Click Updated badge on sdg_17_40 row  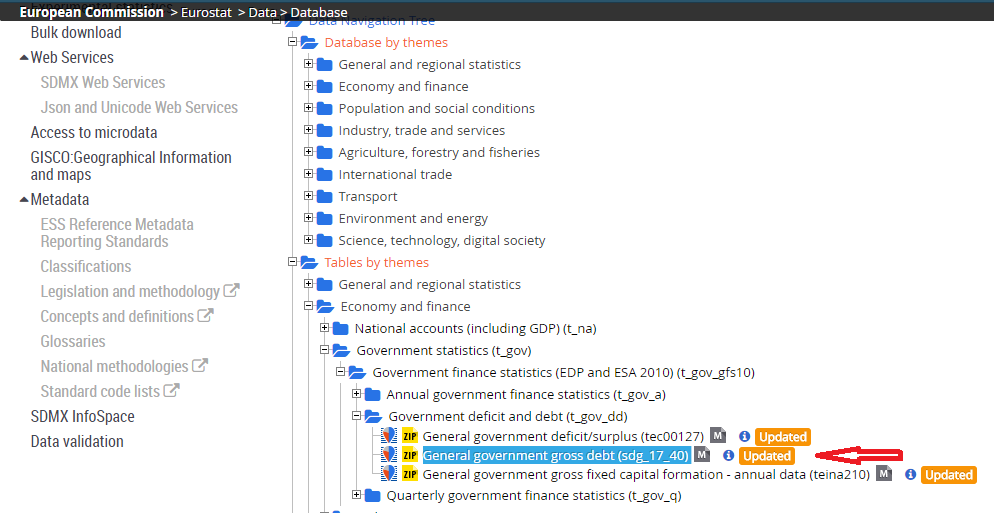pos(767,456)
